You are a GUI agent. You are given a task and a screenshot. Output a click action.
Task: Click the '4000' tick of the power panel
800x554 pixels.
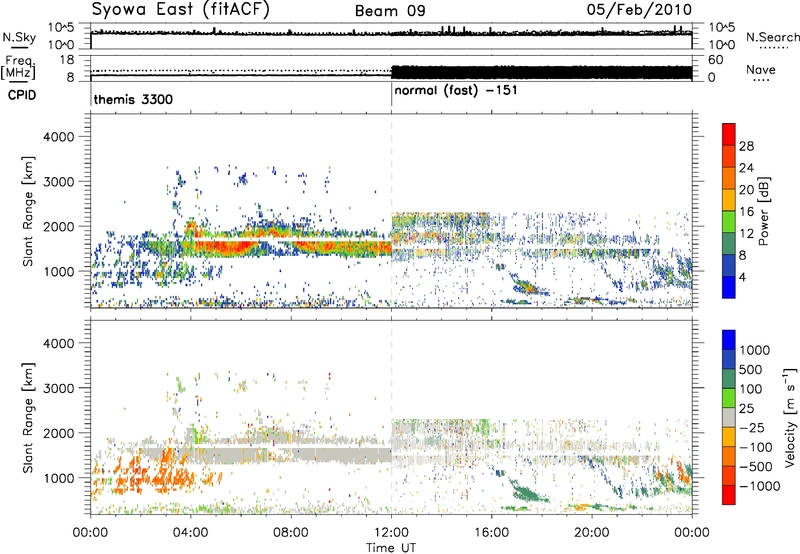pyautogui.click(x=58, y=137)
